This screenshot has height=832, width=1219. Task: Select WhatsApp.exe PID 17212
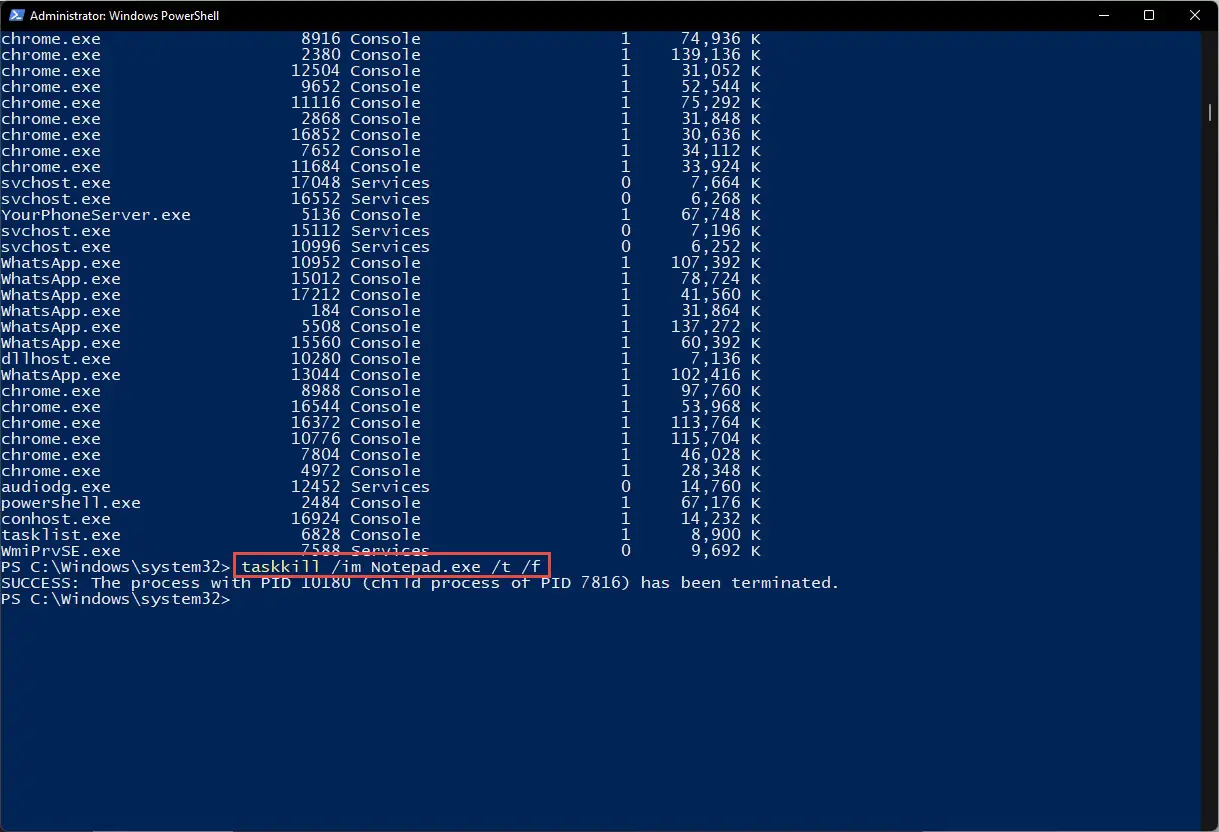pyautogui.click(x=316, y=295)
